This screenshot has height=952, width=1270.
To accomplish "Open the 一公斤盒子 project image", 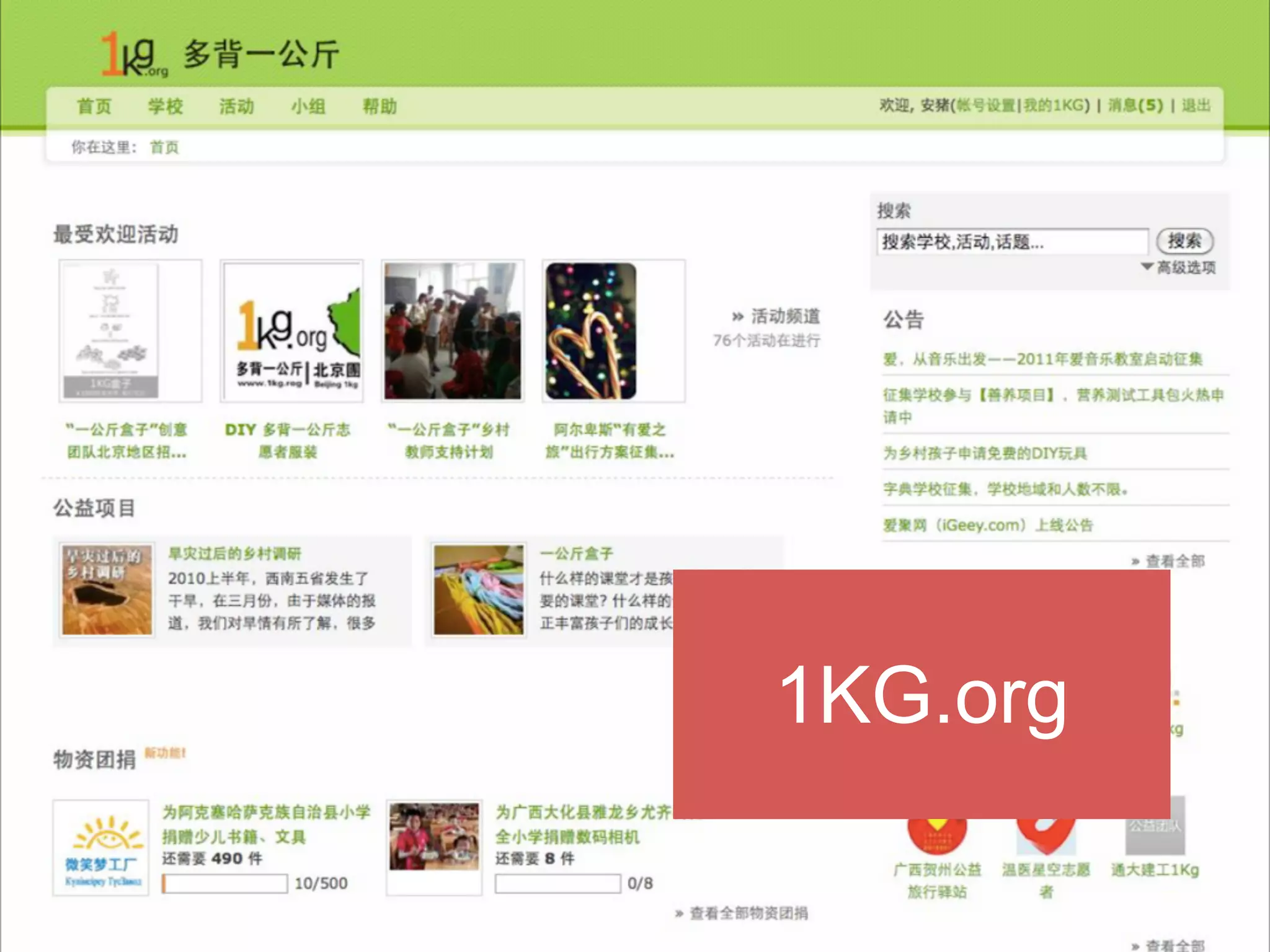I will click(x=478, y=590).
